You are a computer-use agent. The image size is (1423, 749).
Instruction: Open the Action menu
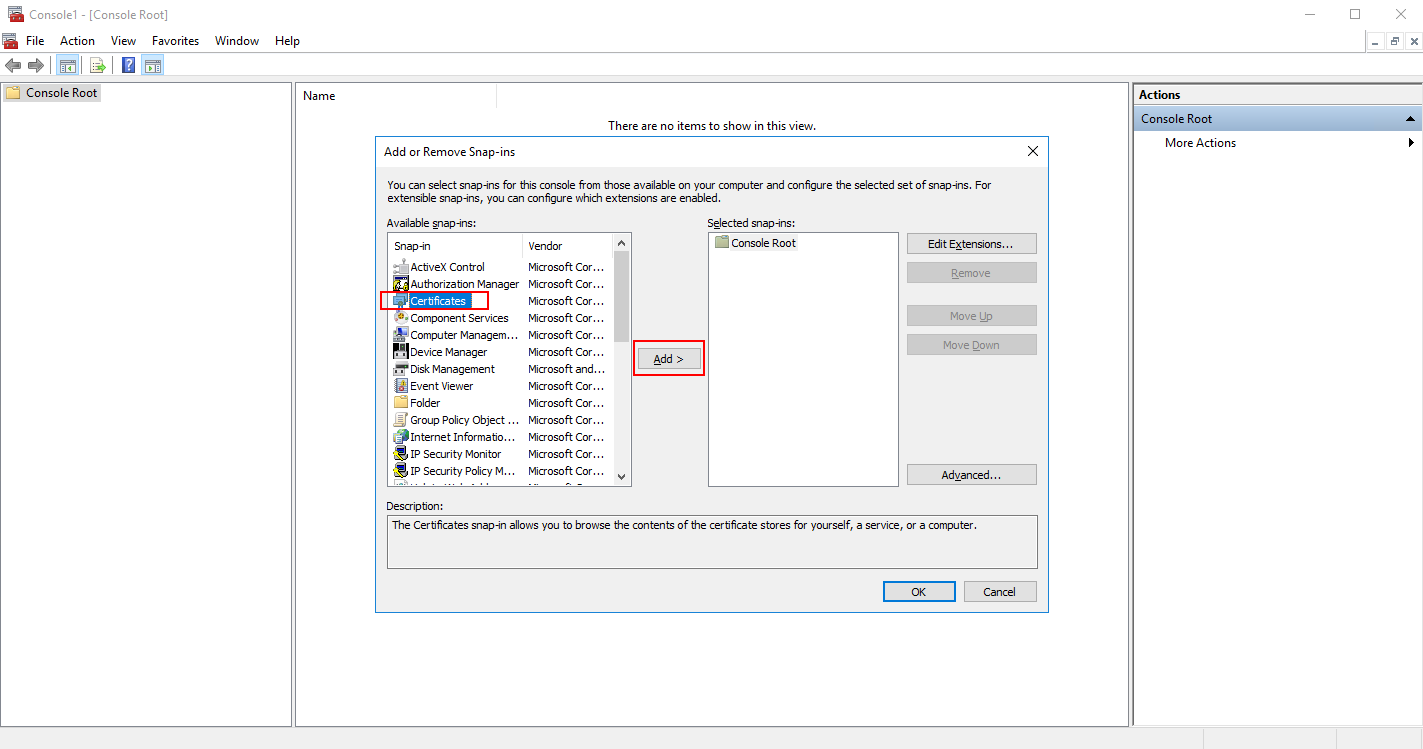77,40
